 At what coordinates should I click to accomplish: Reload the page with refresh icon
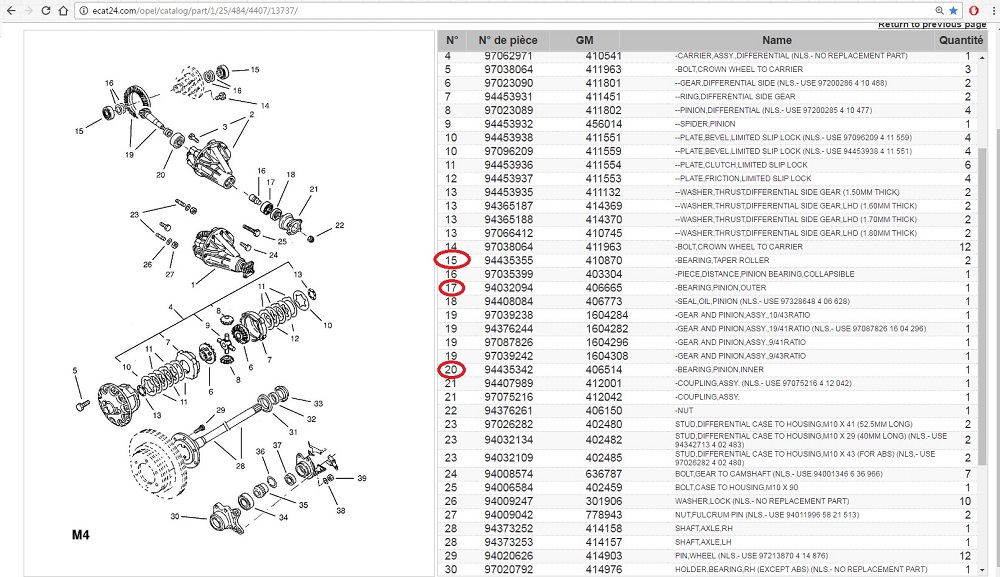[x=46, y=10]
